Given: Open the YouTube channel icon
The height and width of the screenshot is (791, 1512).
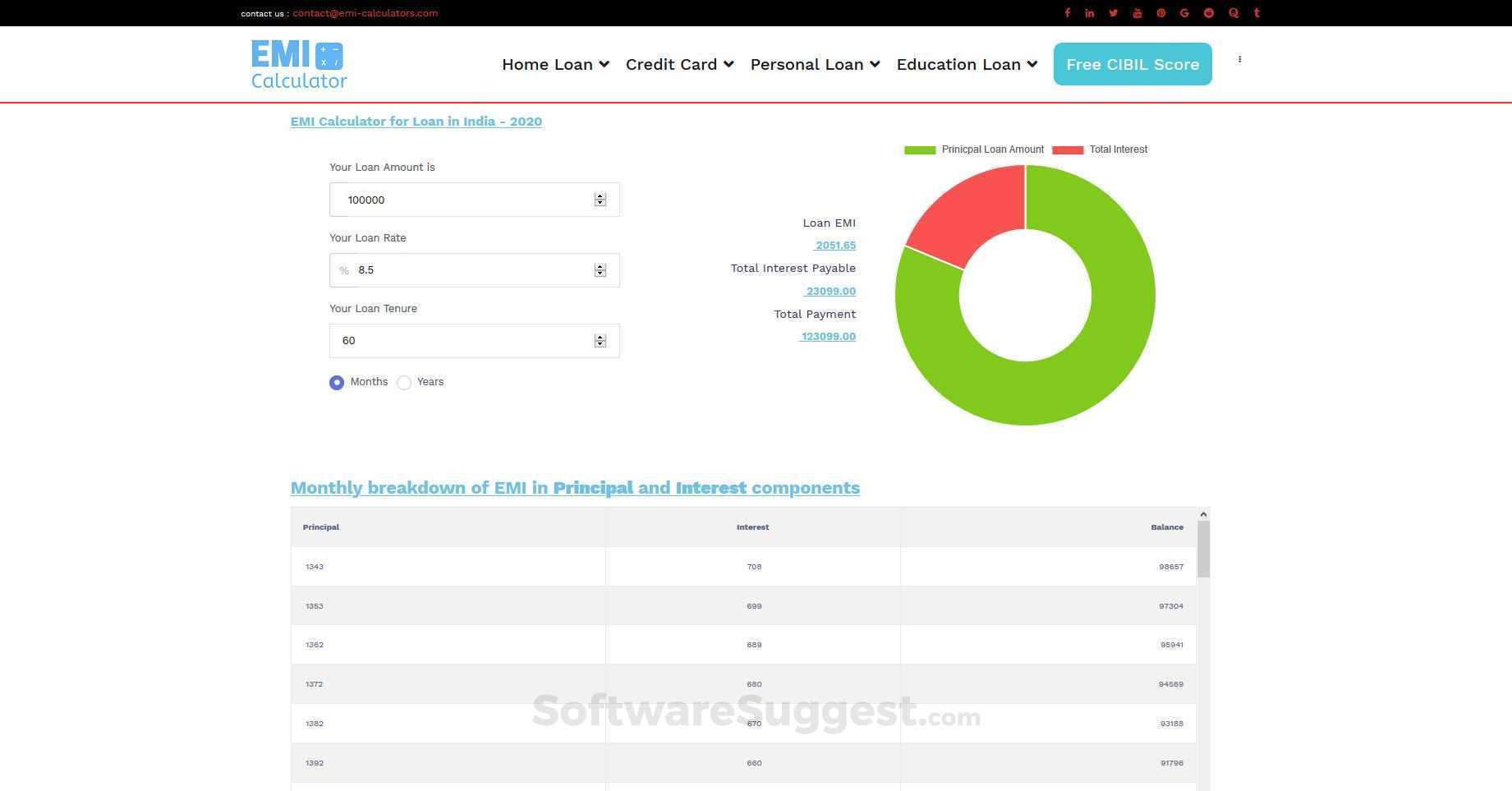Looking at the screenshot, I should (x=1137, y=12).
